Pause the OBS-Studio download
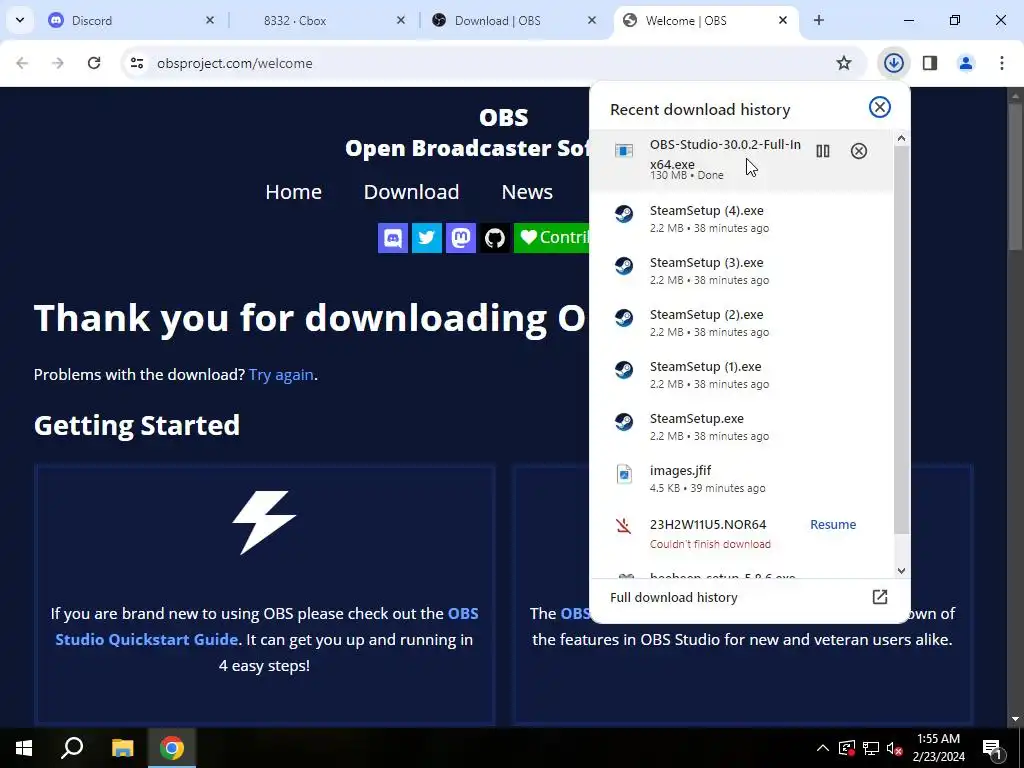This screenshot has width=1024, height=768. pyautogui.click(x=823, y=151)
